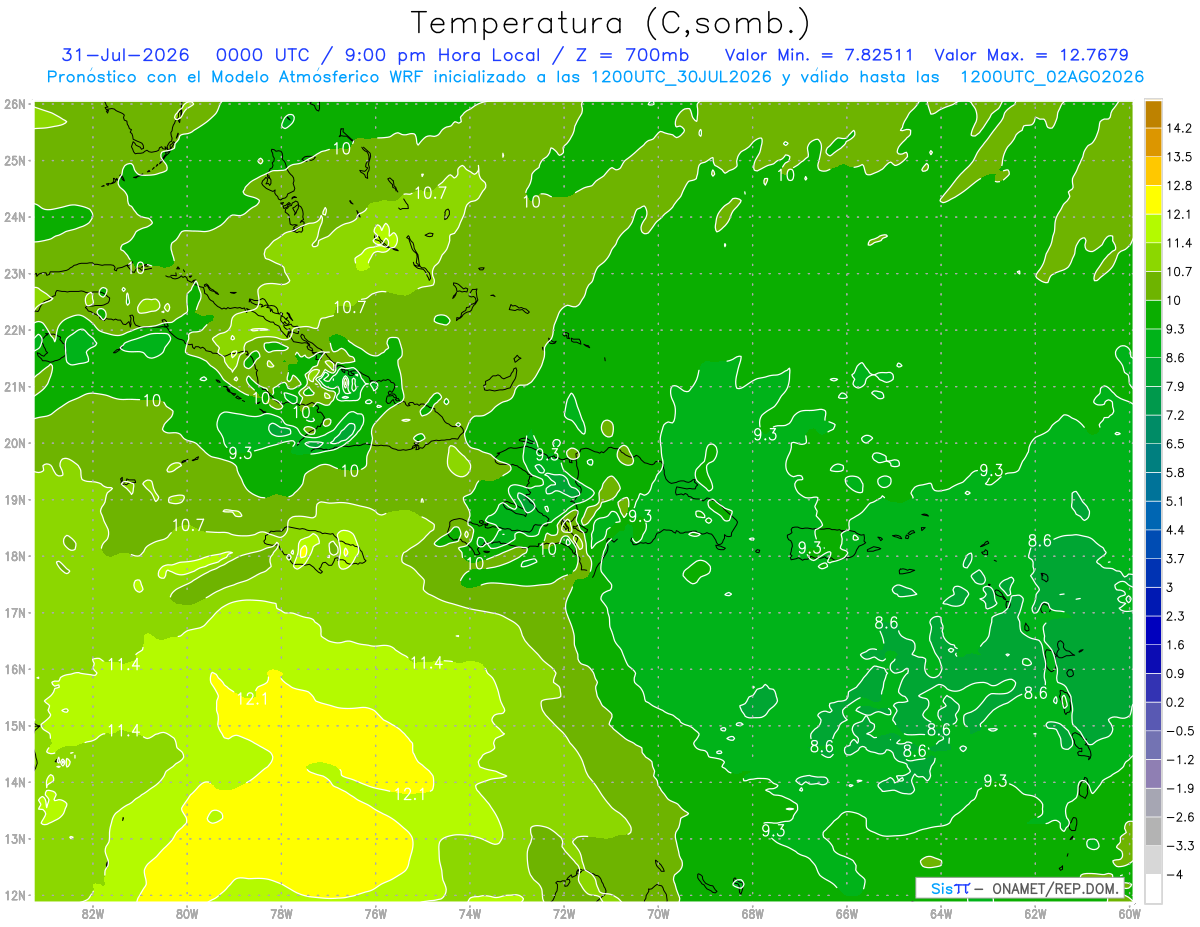1200x927 pixels.
Task: Click the "0.2" color scale label
Action: [1176, 702]
